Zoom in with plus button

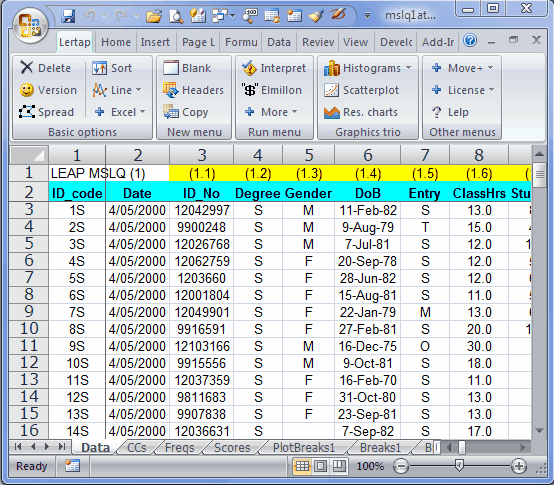tap(519, 466)
